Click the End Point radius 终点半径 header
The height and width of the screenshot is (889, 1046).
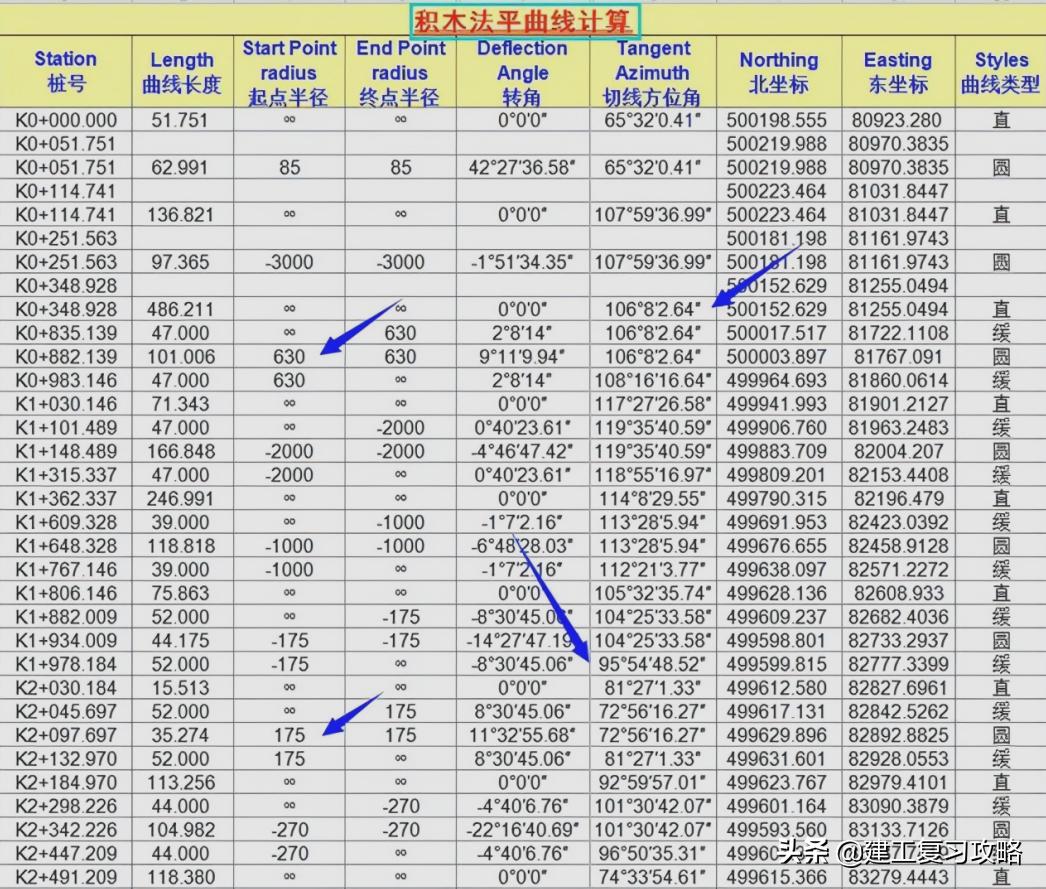tap(400, 72)
